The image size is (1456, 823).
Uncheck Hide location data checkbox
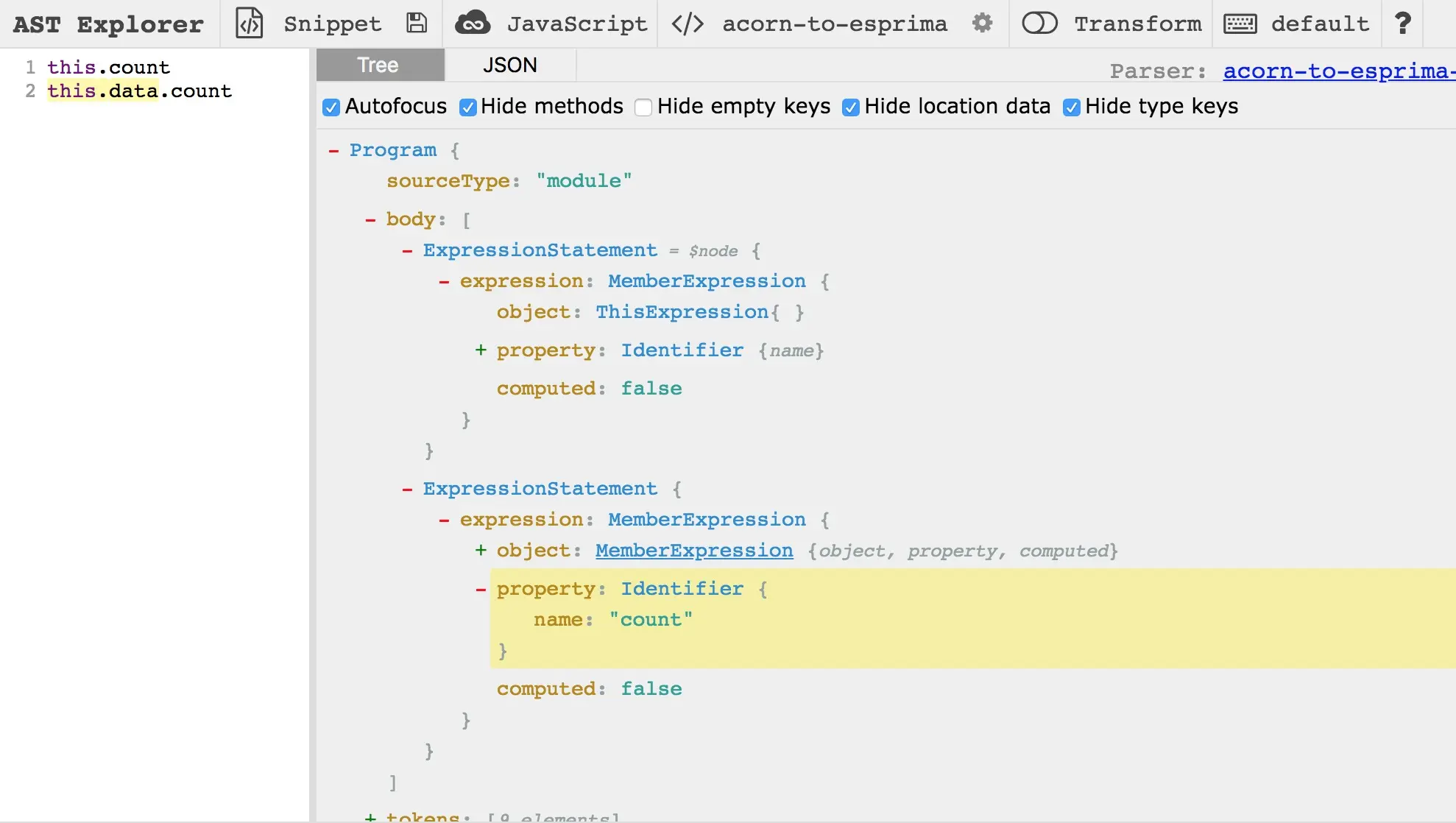[x=851, y=107]
